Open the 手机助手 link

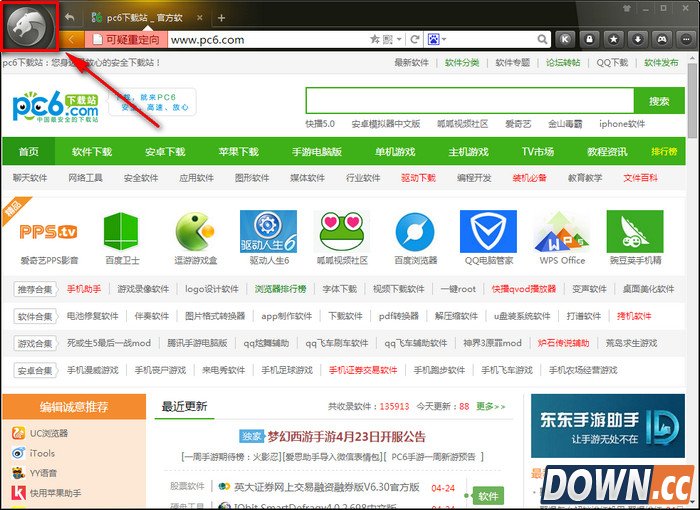click(83, 289)
